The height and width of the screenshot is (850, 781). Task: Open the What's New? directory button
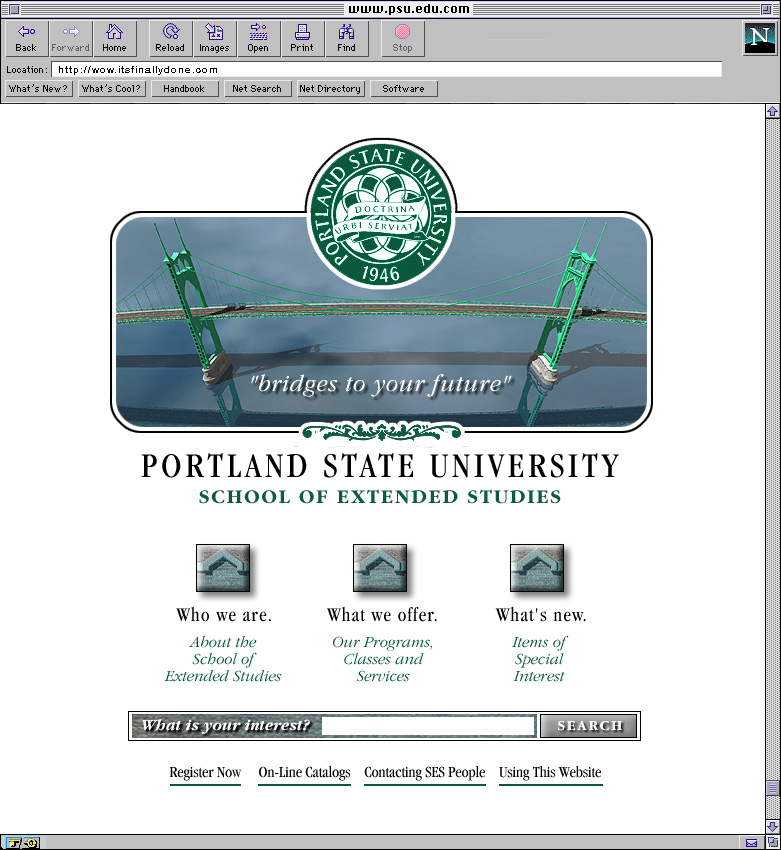tap(38, 88)
